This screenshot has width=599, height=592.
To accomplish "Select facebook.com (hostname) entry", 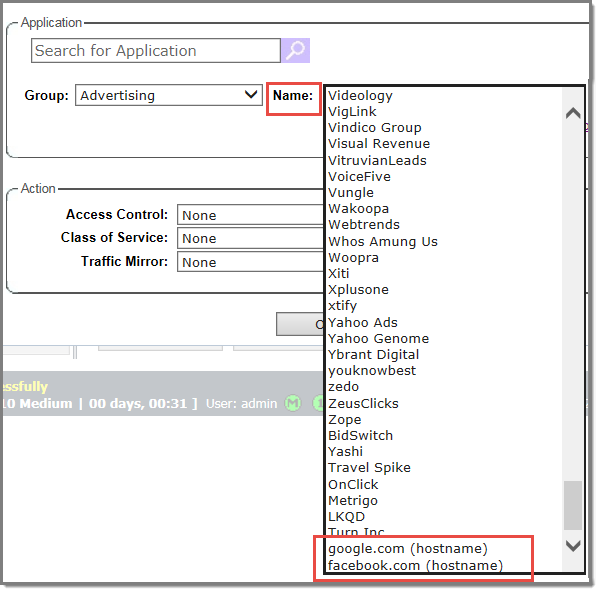I will [416, 565].
